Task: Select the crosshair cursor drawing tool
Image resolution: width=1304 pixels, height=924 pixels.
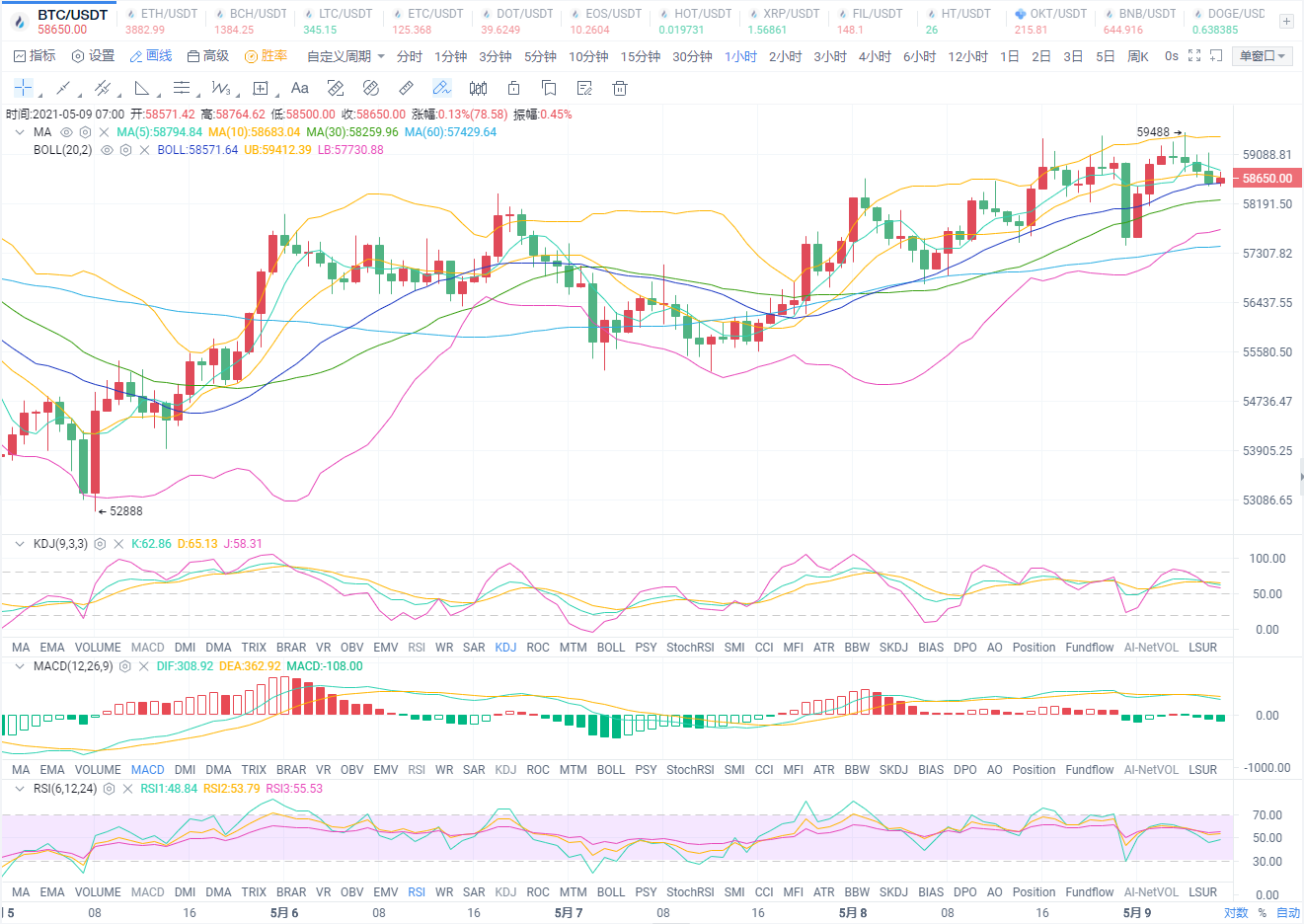Action: pos(24,88)
